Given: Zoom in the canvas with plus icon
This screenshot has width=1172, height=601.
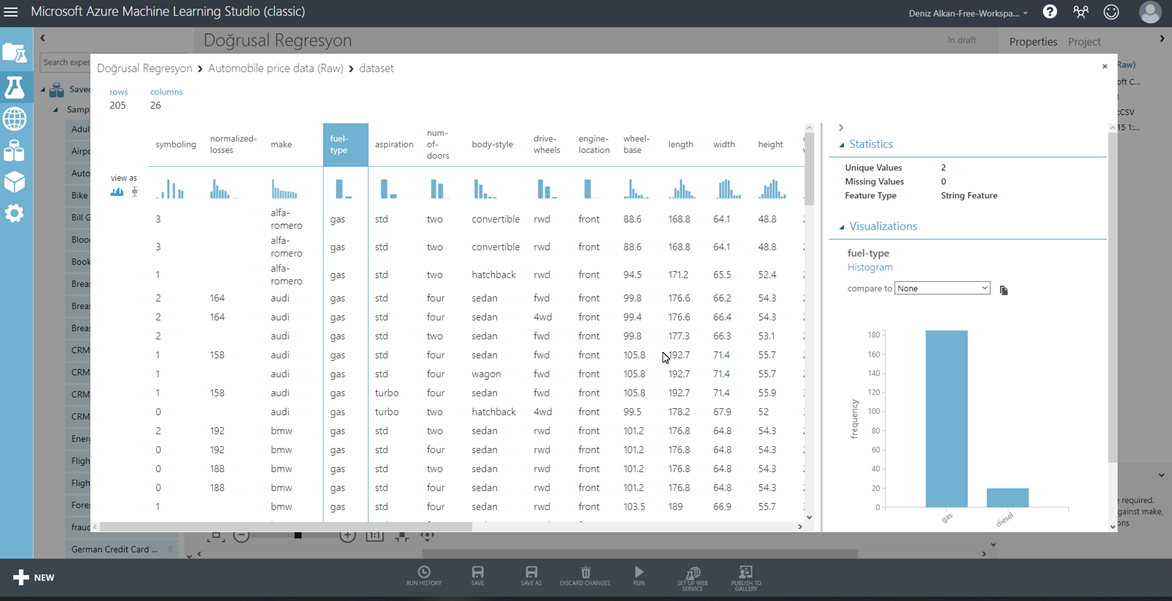Looking at the screenshot, I should (347, 535).
